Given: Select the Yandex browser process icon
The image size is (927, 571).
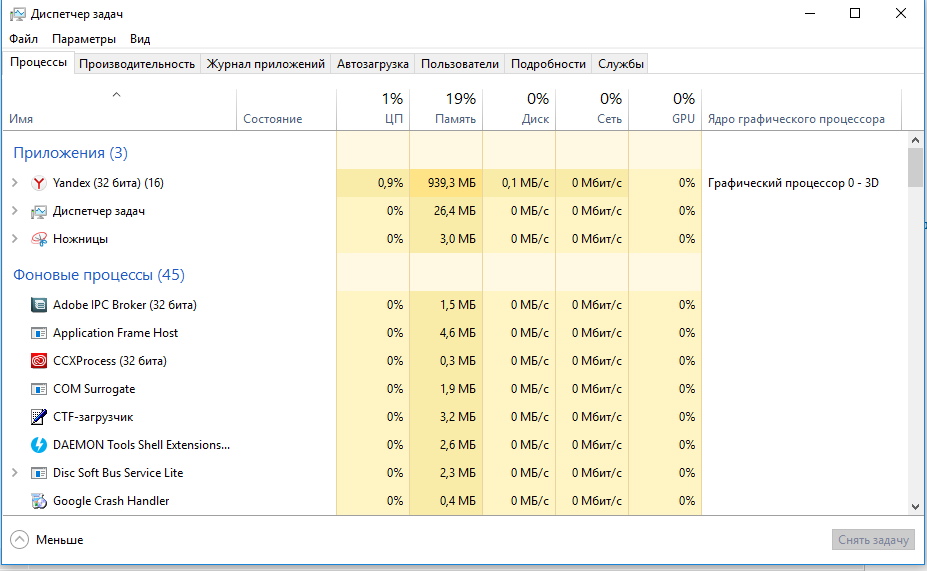Looking at the screenshot, I should pyautogui.click(x=38, y=183).
